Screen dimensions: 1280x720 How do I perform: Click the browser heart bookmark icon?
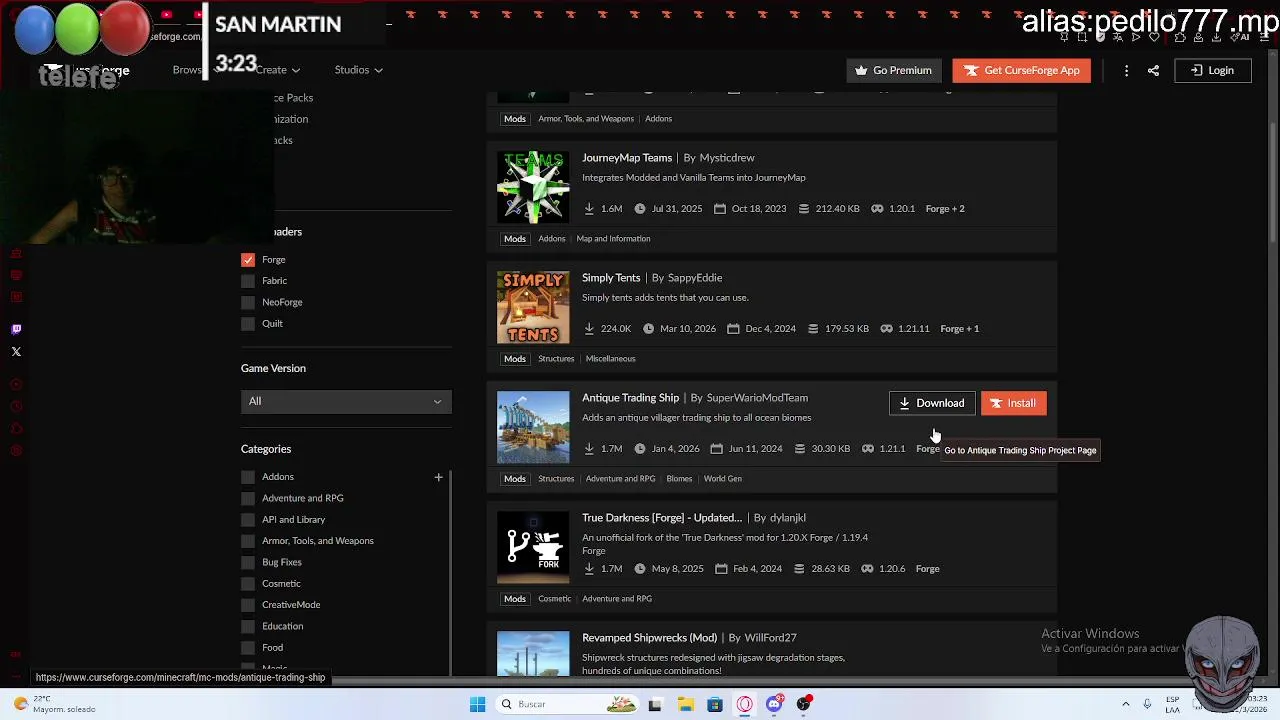1154,37
